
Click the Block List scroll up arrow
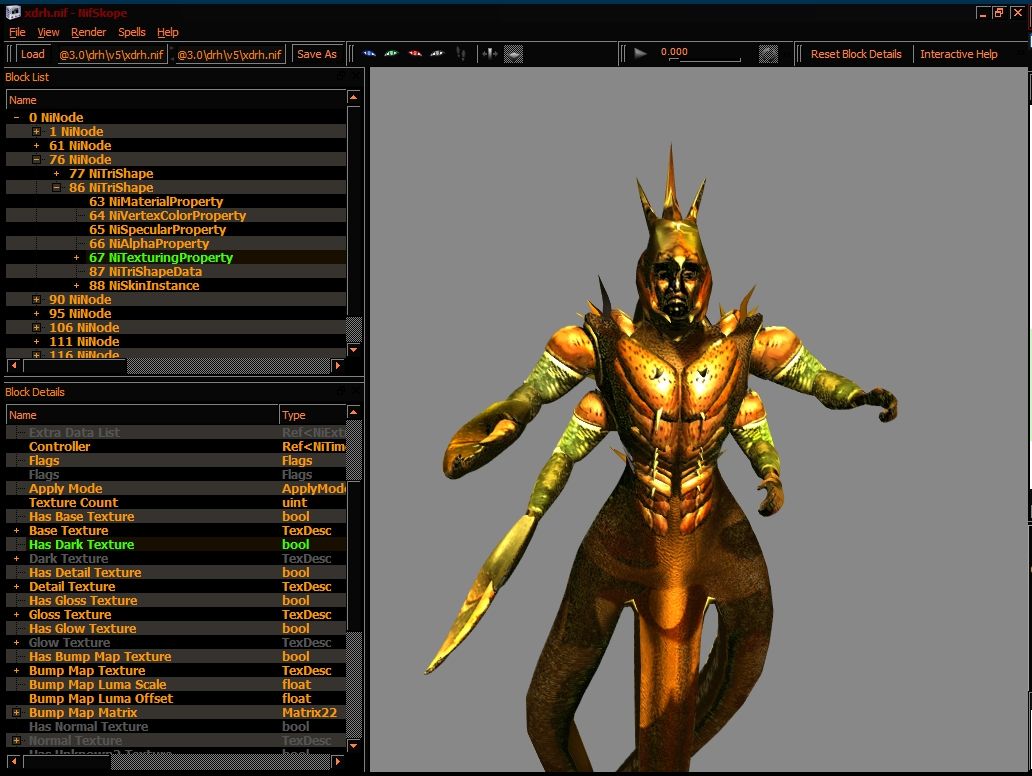coord(353,98)
